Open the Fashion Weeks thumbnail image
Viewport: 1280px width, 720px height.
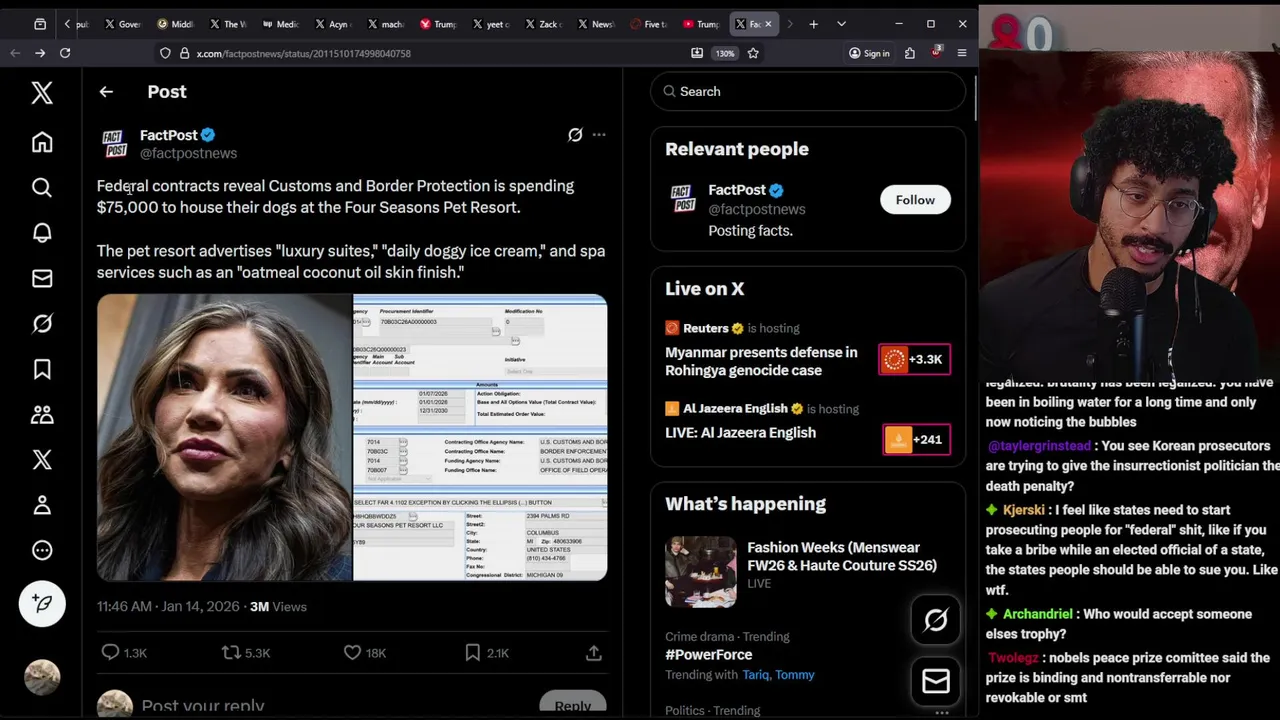(x=701, y=572)
